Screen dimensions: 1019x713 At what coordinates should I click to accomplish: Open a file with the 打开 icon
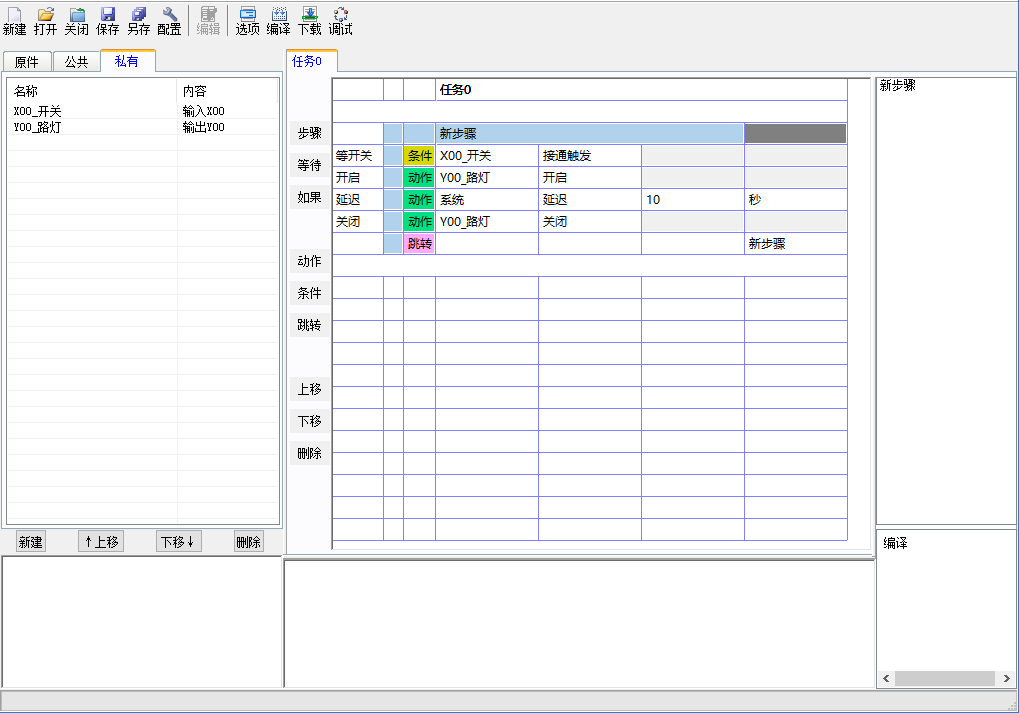coord(45,20)
